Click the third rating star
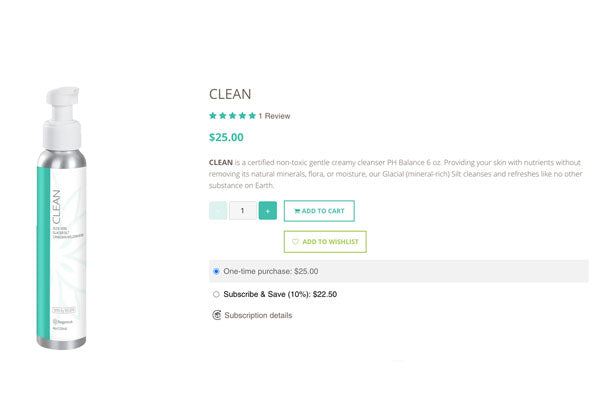Screen dimensions: 600x400 232,116
